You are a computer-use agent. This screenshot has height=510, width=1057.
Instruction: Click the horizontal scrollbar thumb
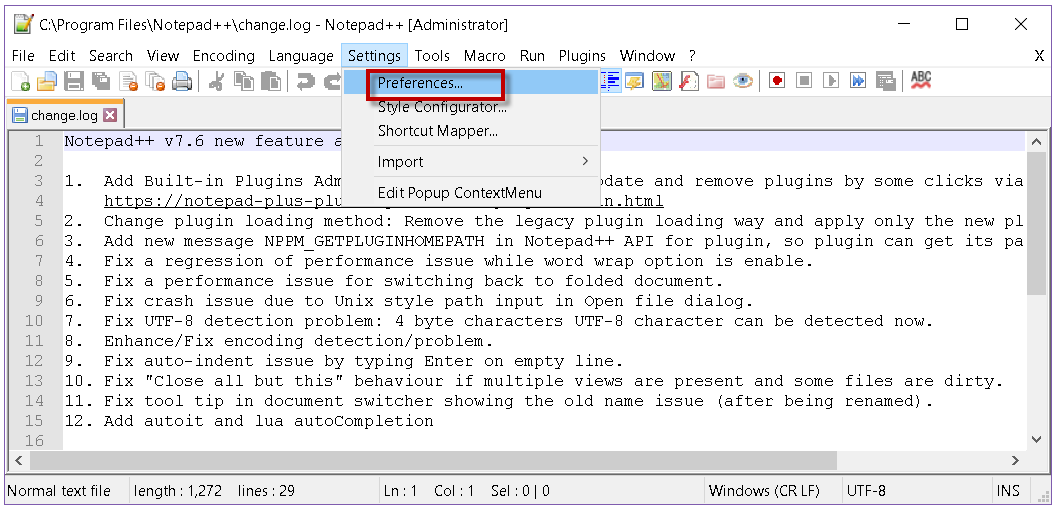coord(433,461)
